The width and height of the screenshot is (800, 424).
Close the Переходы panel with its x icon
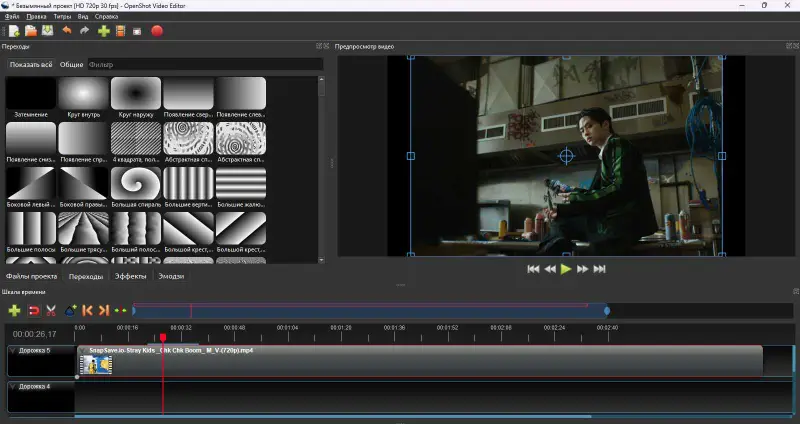[326, 46]
